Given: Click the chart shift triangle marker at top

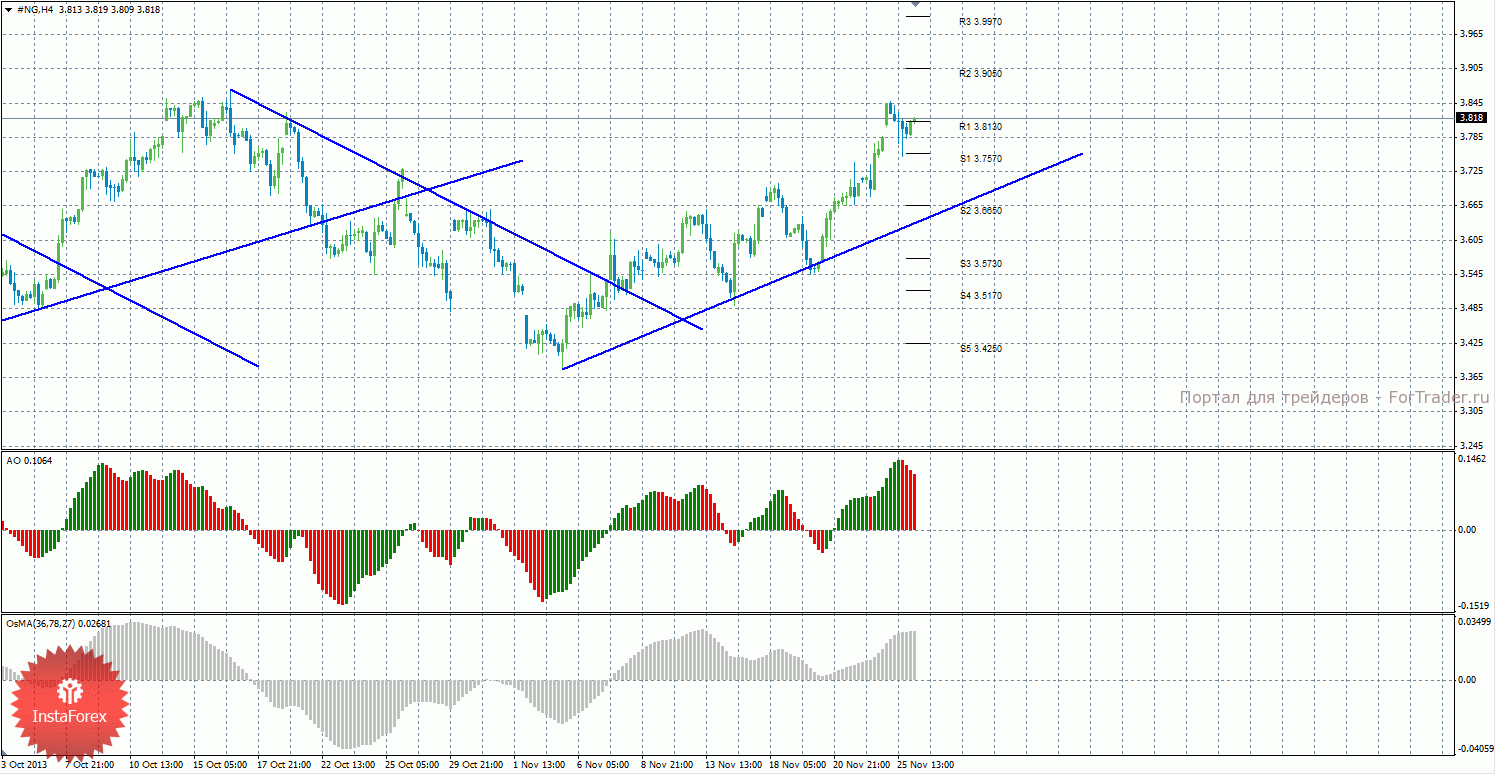Looking at the screenshot, I should (917, 5).
